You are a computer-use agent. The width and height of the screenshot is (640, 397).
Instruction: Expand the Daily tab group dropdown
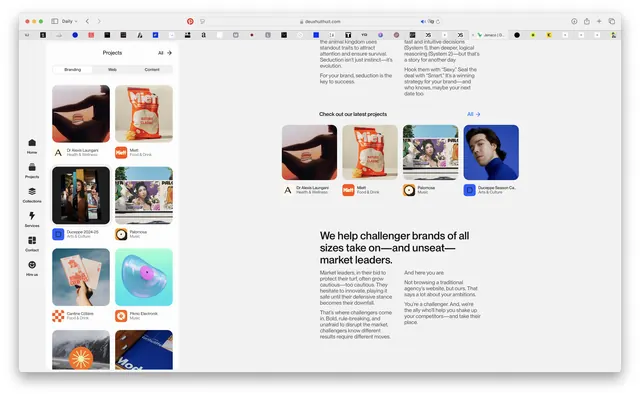click(69, 21)
